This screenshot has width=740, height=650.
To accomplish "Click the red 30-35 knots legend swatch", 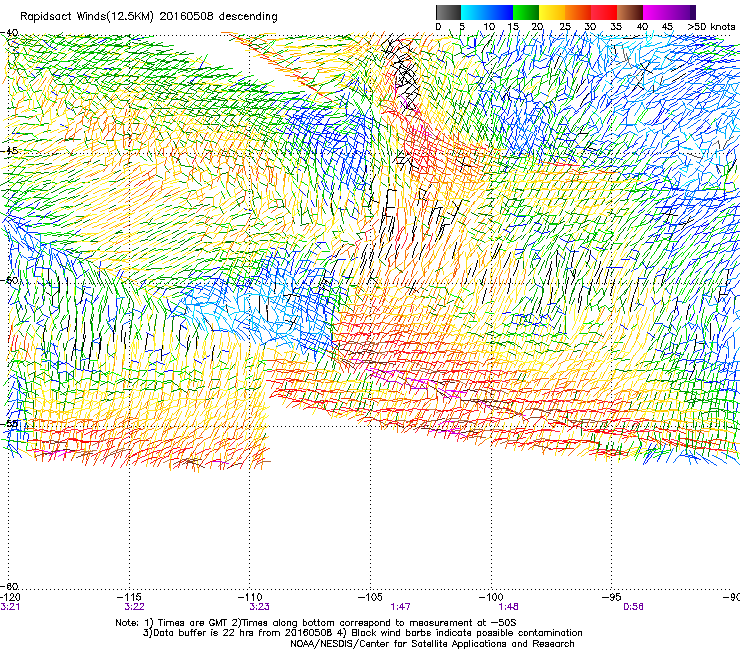I will point(604,12).
